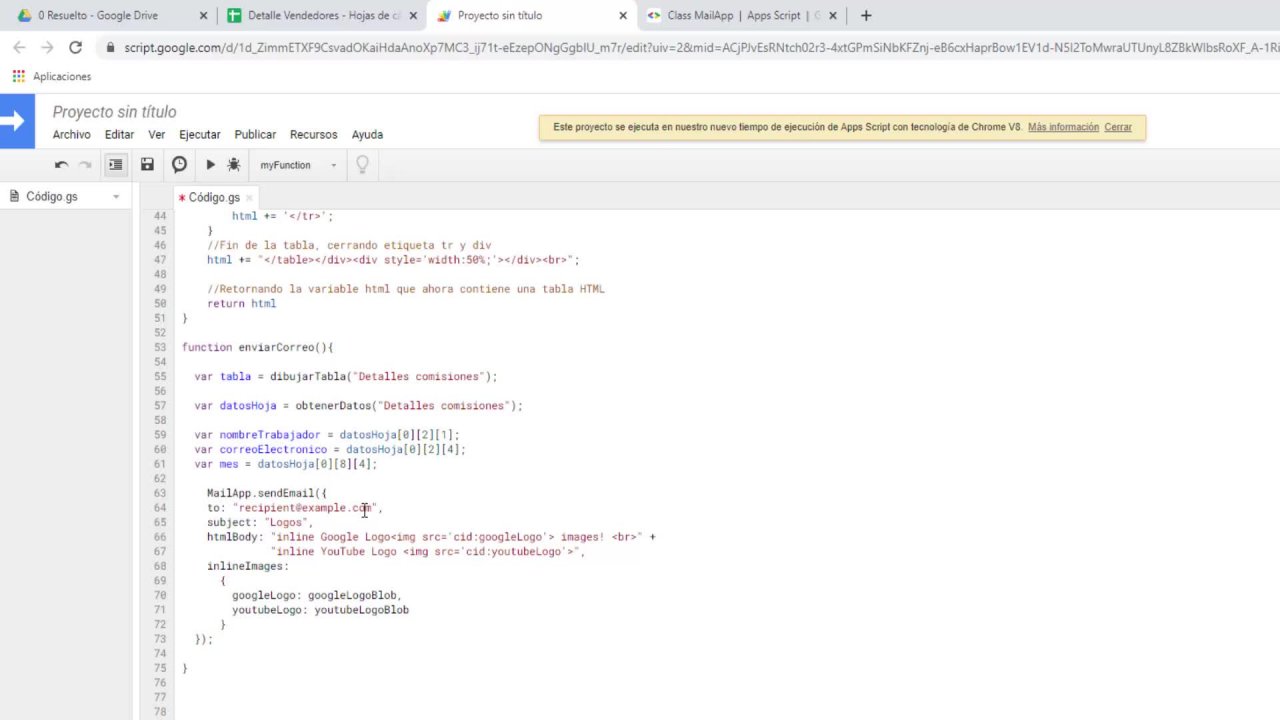This screenshot has width=1280, height=720.
Task: Switch to the Detalle Vendedores browser tab
Action: (x=313, y=16)
